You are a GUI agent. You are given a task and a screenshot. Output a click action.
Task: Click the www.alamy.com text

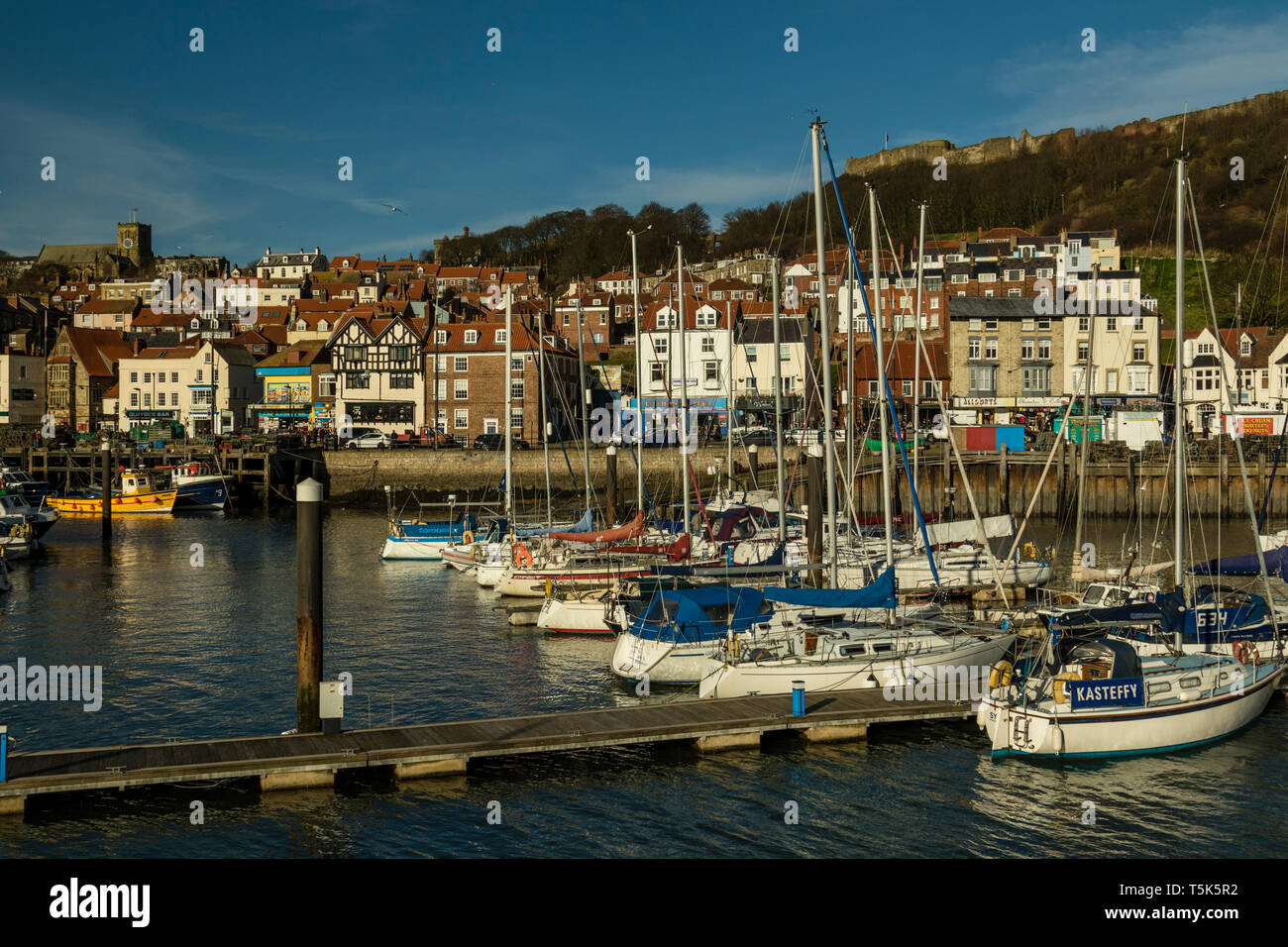tap(1170, 913)
